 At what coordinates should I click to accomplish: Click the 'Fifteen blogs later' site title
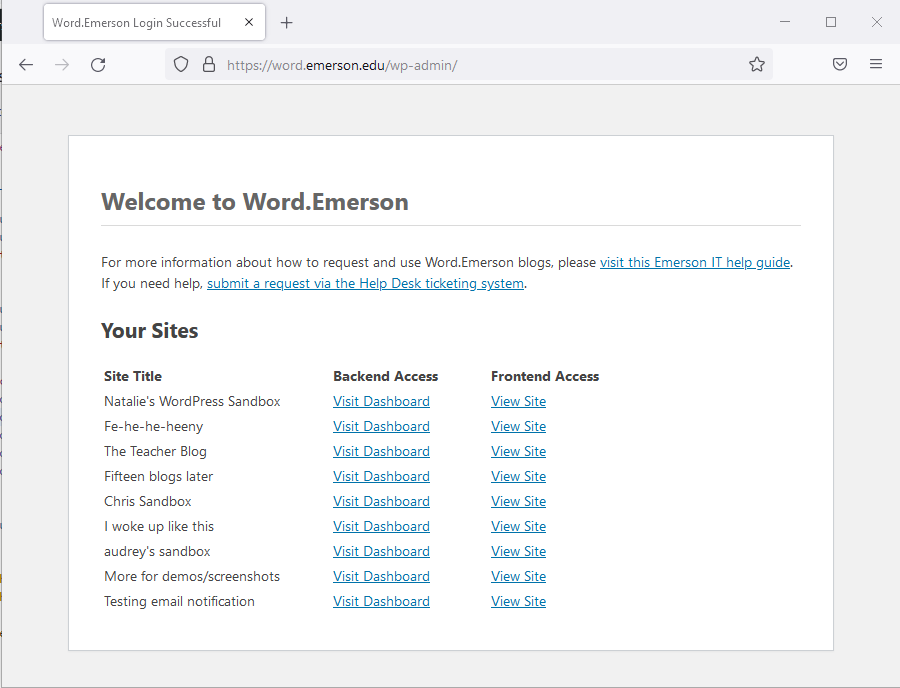tap(158, 476)
